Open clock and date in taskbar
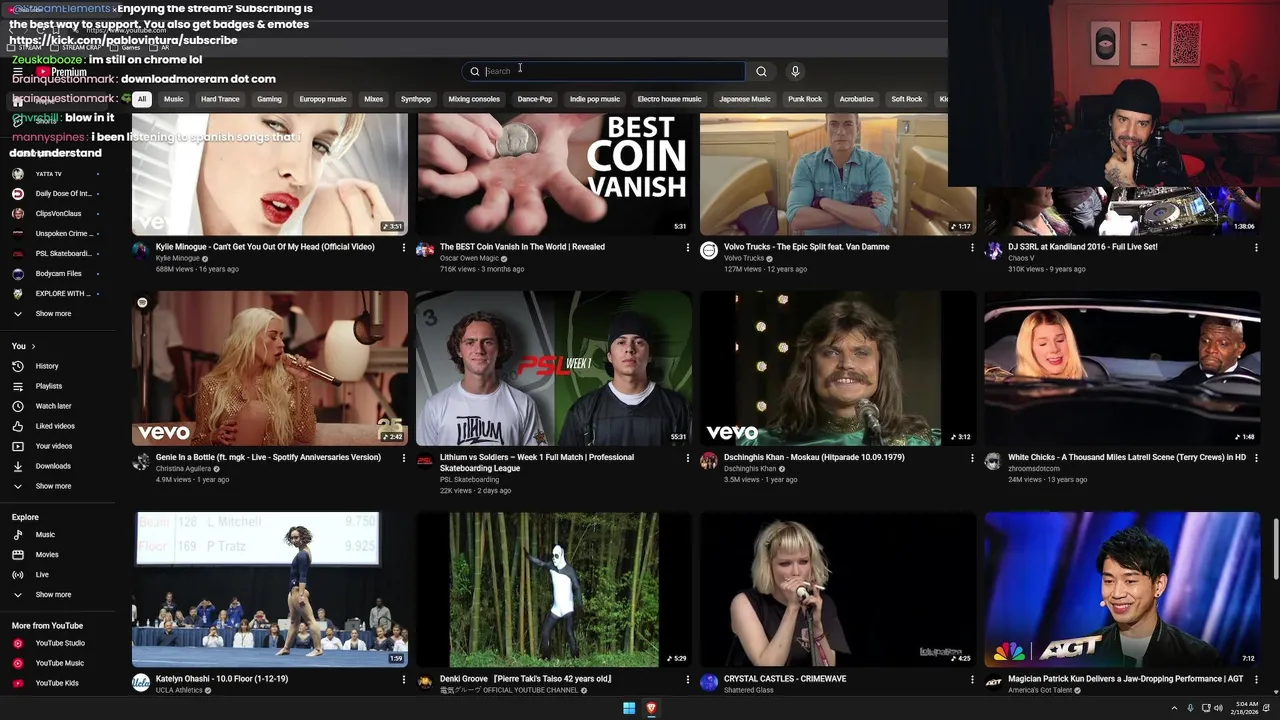This screenshot has height=720, width=1280. (1245, 708)
